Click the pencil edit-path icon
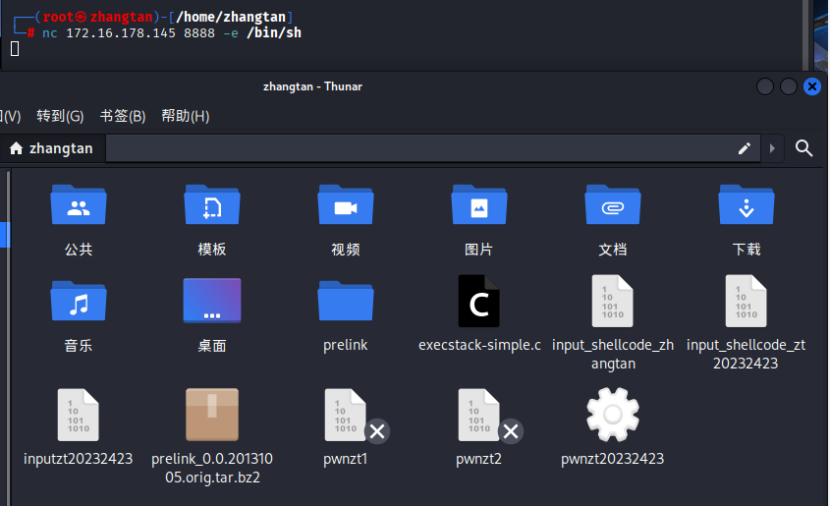Viewport: 831px width, 506px height. click(x=744, y=148)
